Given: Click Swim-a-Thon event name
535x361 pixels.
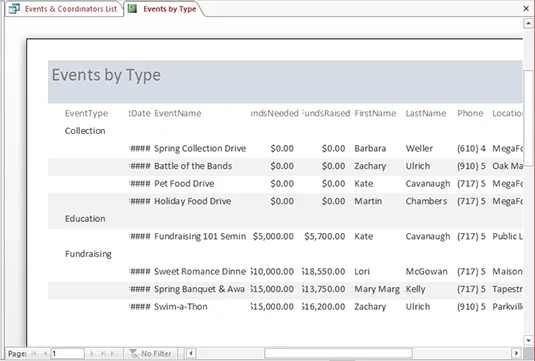Looking at the screenshot, I should click(181, 307).
